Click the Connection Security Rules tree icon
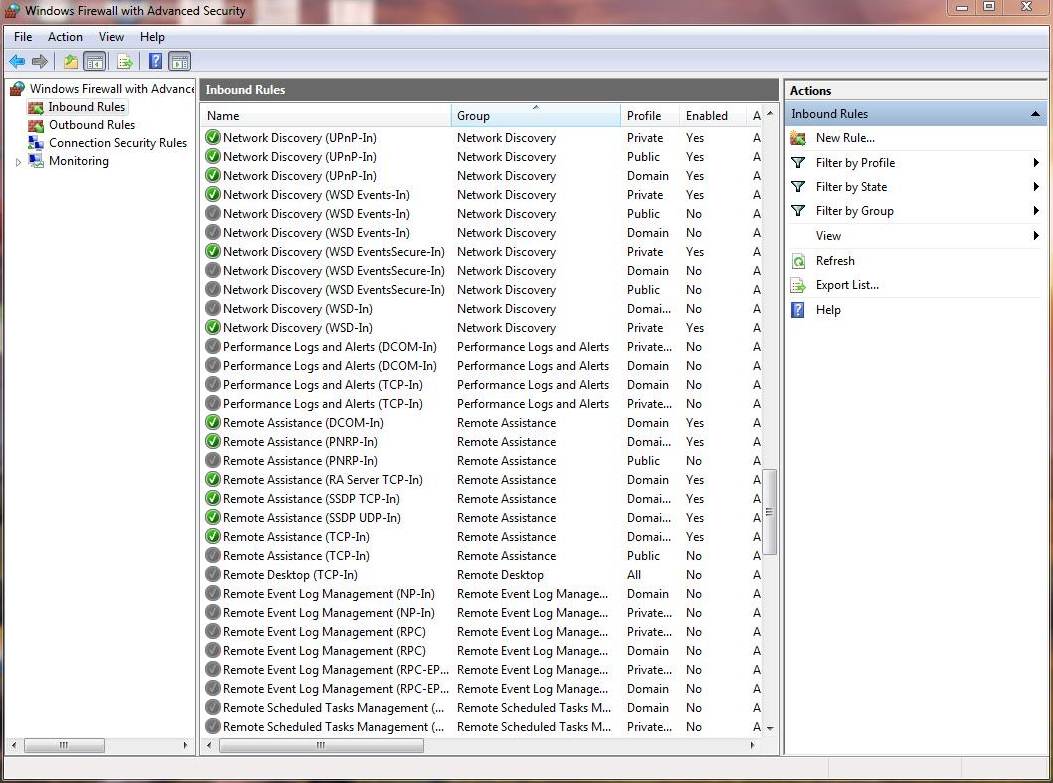 (x=36, y=143)
